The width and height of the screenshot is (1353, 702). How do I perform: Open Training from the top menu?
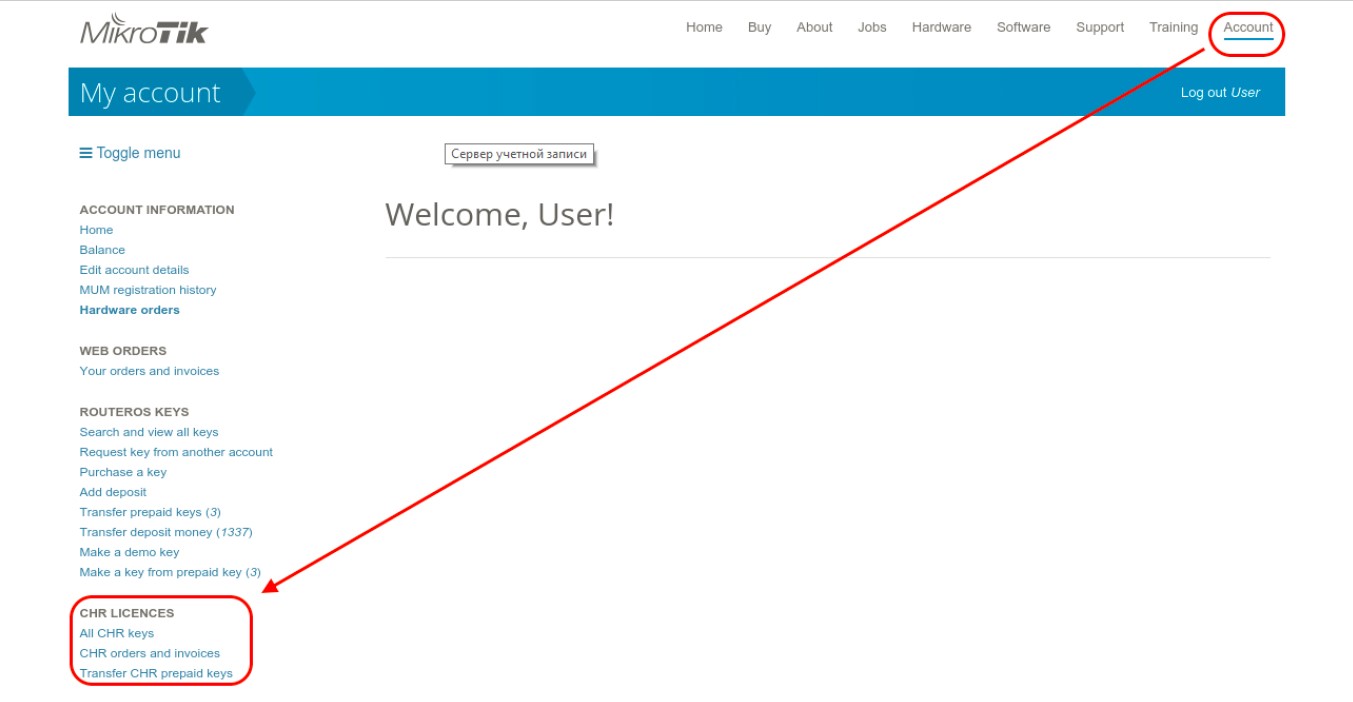tap(1173, 28)
